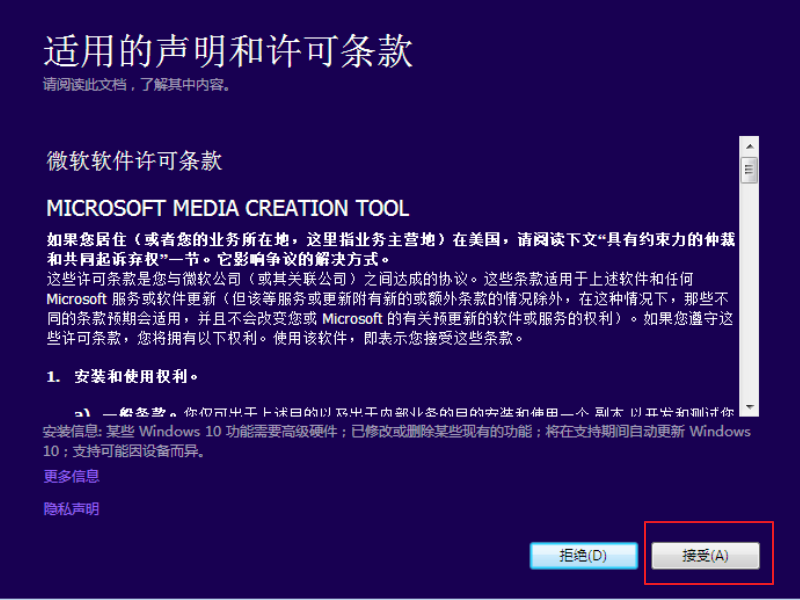Click the 微软软件许可条款 heading text
Viewport: 800px width, 600px height.
134,161
